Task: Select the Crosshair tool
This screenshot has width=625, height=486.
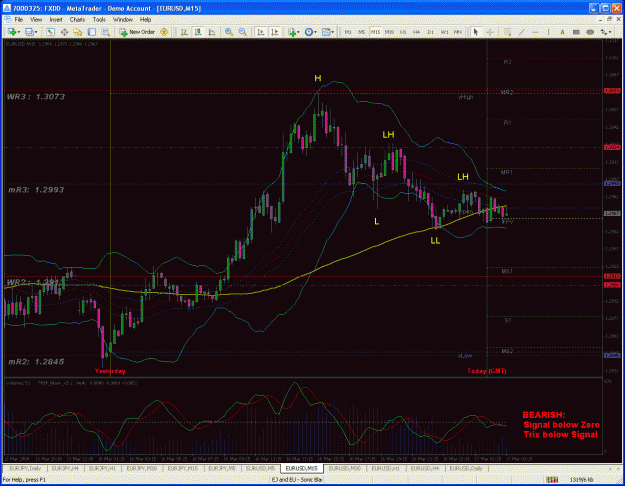Action: [x=489, y=32]
